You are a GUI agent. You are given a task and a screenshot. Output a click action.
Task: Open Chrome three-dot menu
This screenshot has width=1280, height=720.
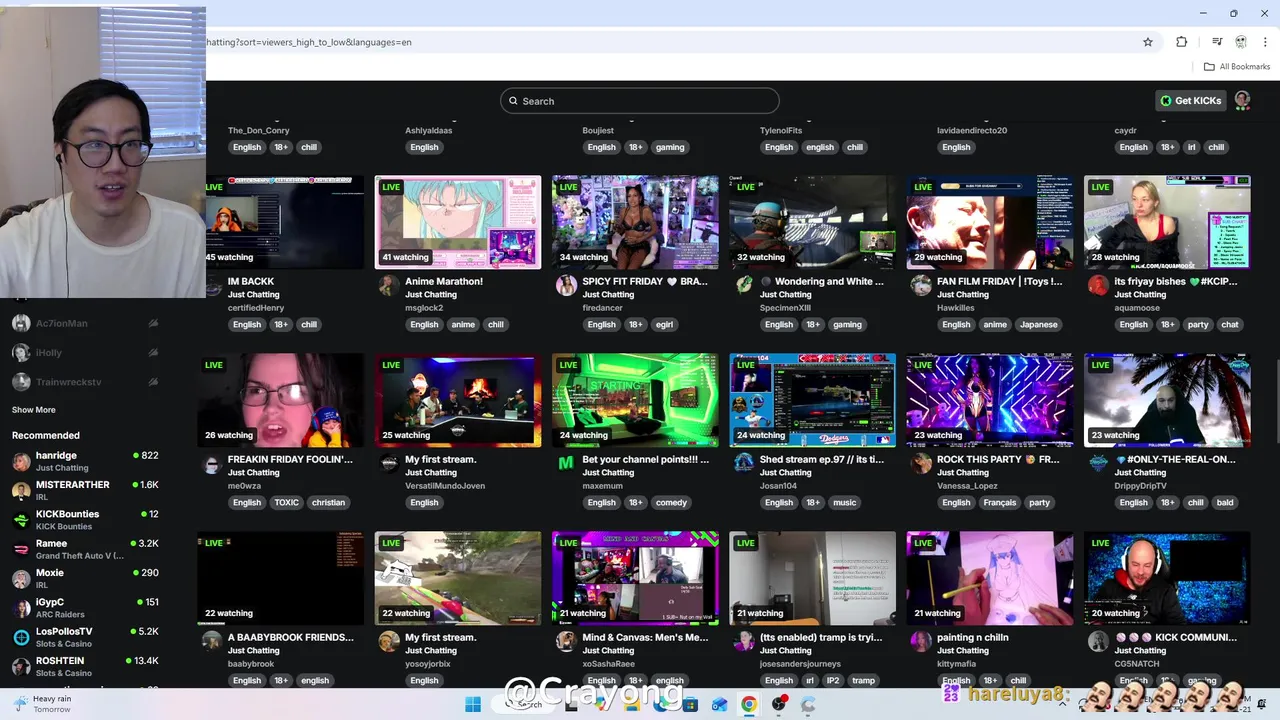tap(1265, 42)
